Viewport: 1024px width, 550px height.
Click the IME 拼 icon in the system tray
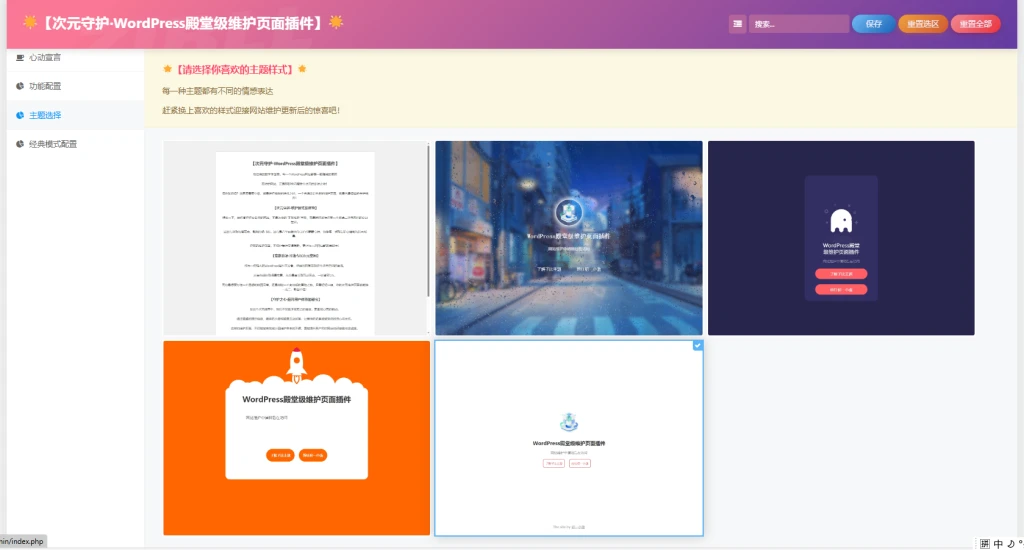click(x=985, y=543)
